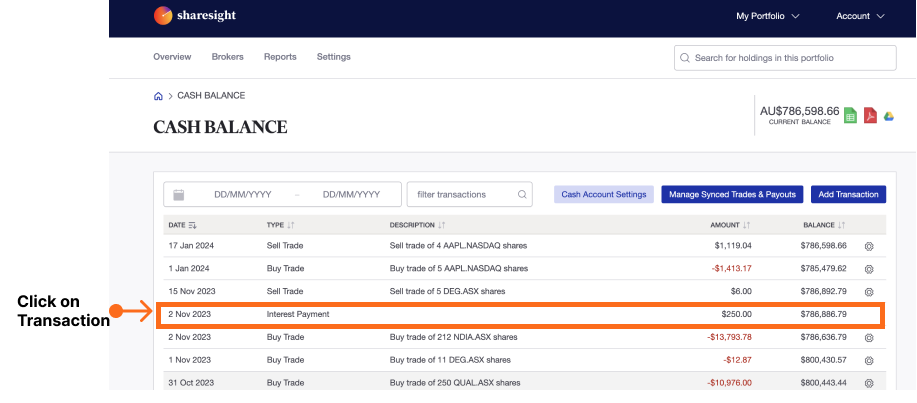Viewport: 917px width, 403px height.
Task: Switch to the Reports tab
Action: point(280,57)
